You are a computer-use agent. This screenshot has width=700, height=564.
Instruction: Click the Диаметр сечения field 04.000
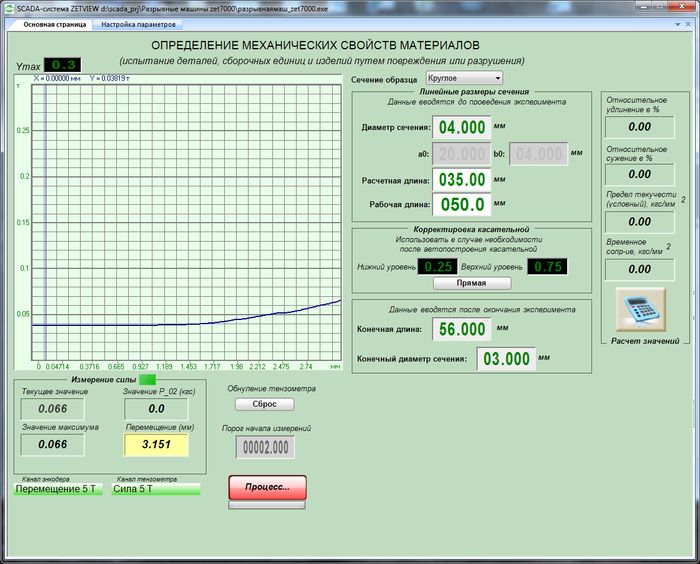click(462, 127)
